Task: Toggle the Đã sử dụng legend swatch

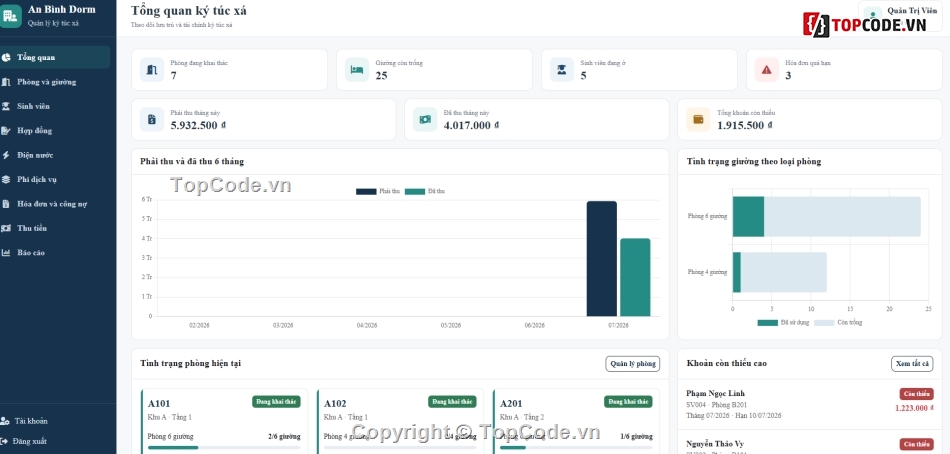Action: coord(768,322)
